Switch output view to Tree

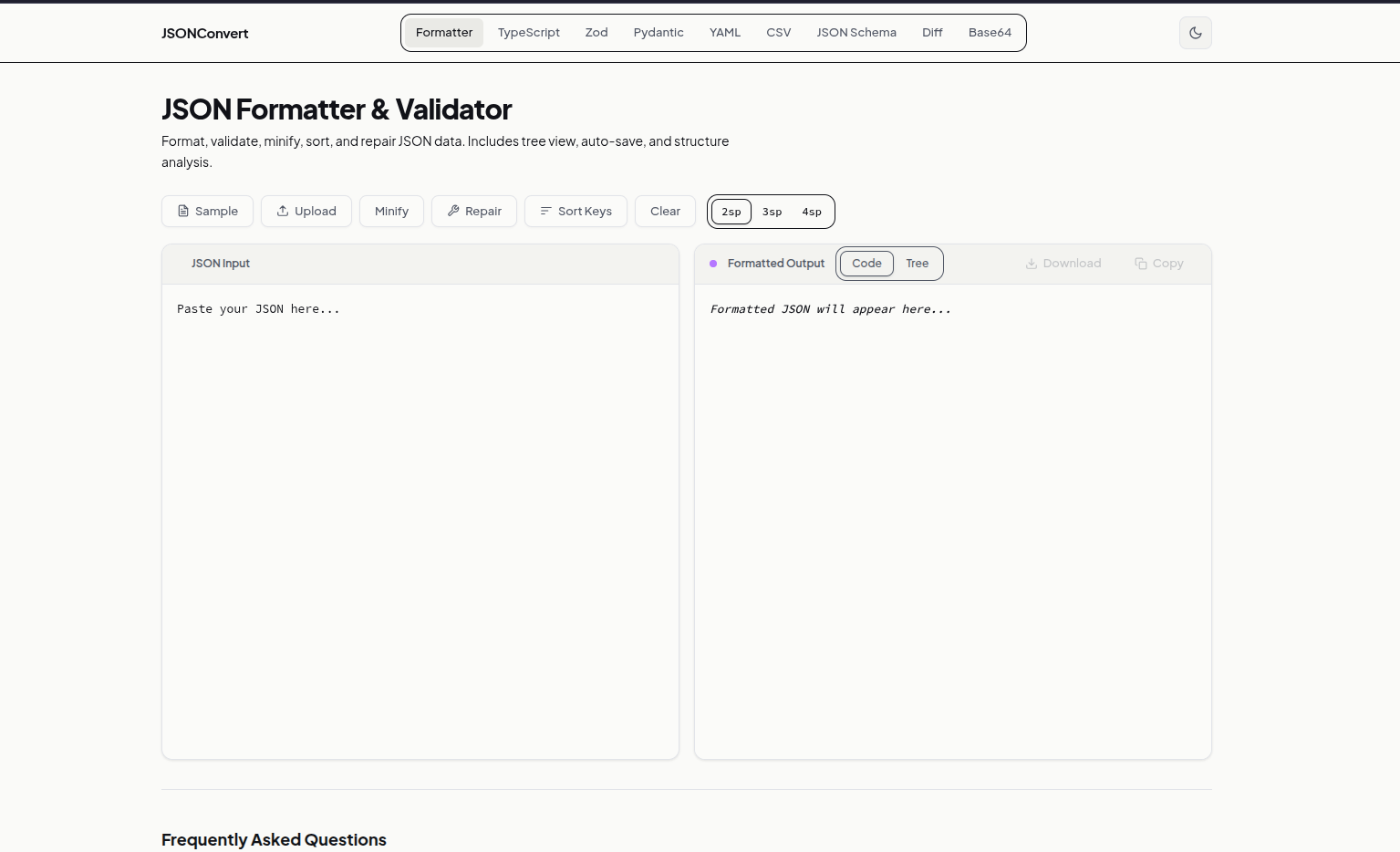point(918,263)
